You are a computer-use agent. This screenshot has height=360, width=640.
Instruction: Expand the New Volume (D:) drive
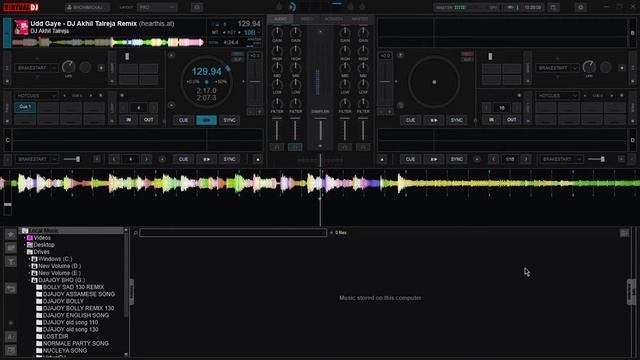point(29,266)
